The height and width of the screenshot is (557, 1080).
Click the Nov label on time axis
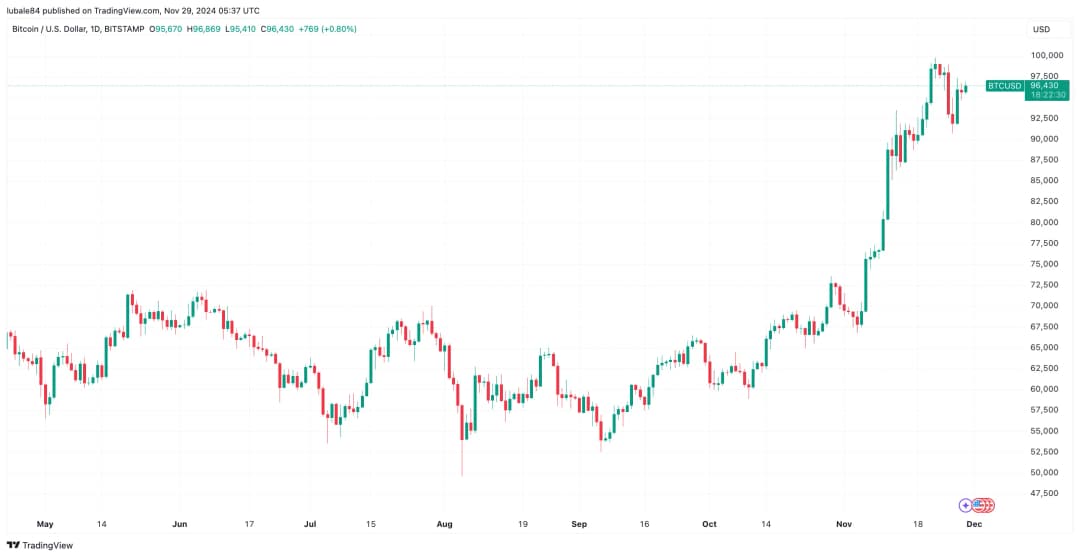(x=843, y=523)
